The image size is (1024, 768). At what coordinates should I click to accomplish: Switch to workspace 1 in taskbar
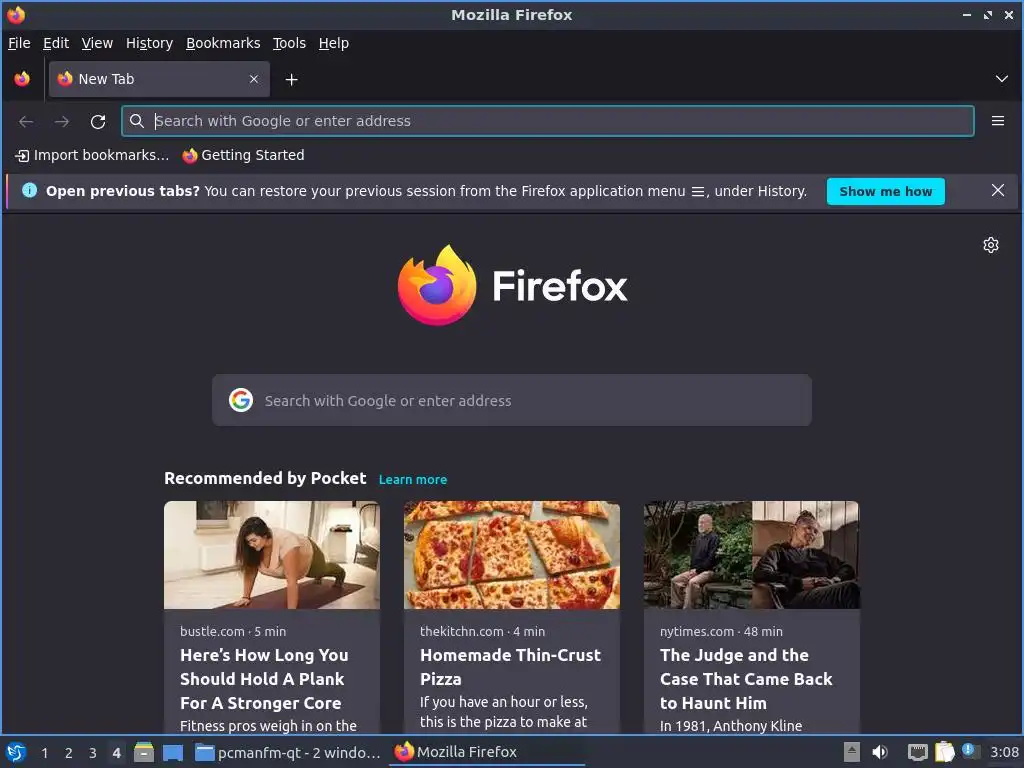click(44, 753)
